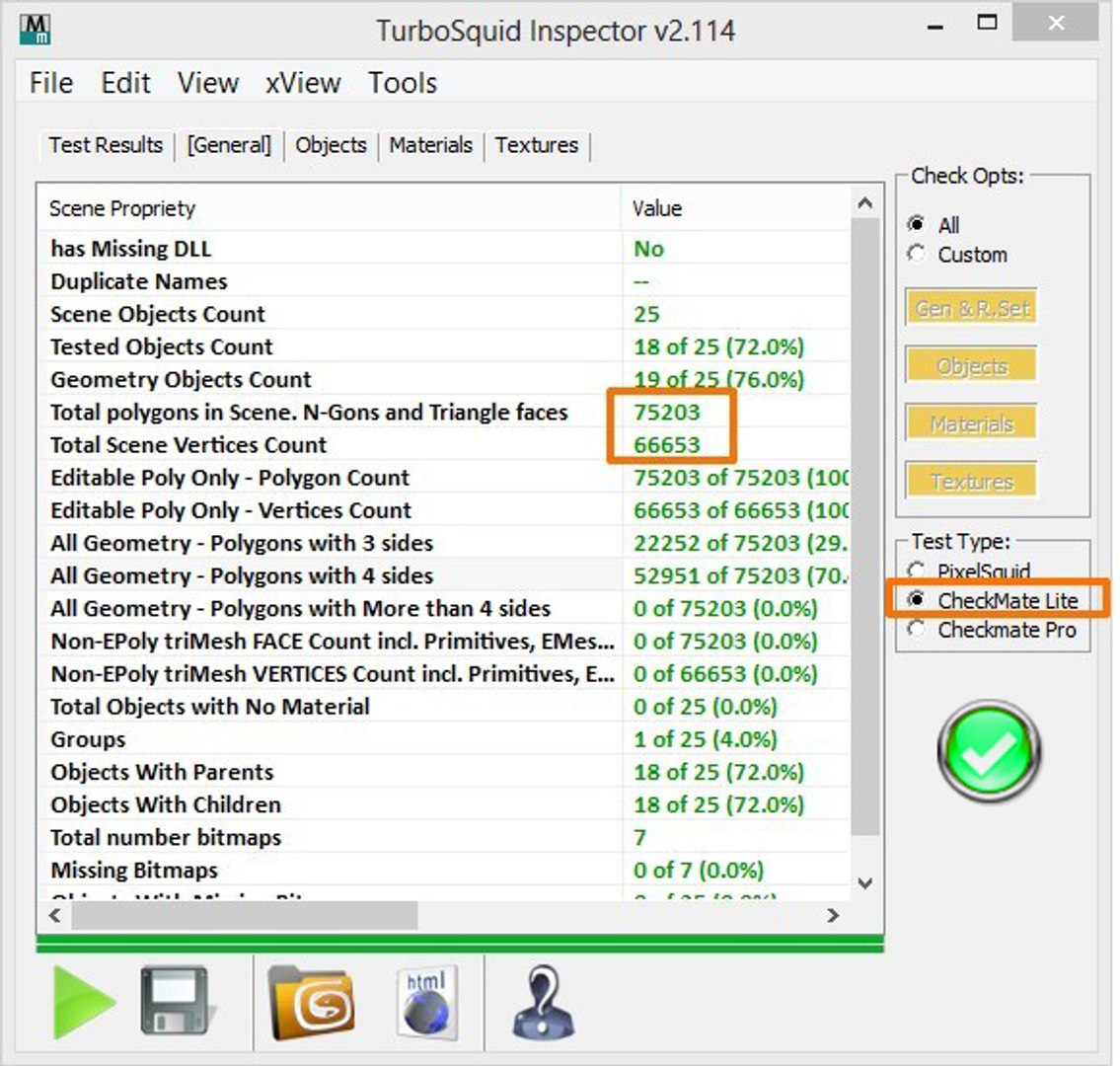Click the Gen & R.Set button
The width and height of the screenshot is (1120, 1066).
(x=971, y=308)
